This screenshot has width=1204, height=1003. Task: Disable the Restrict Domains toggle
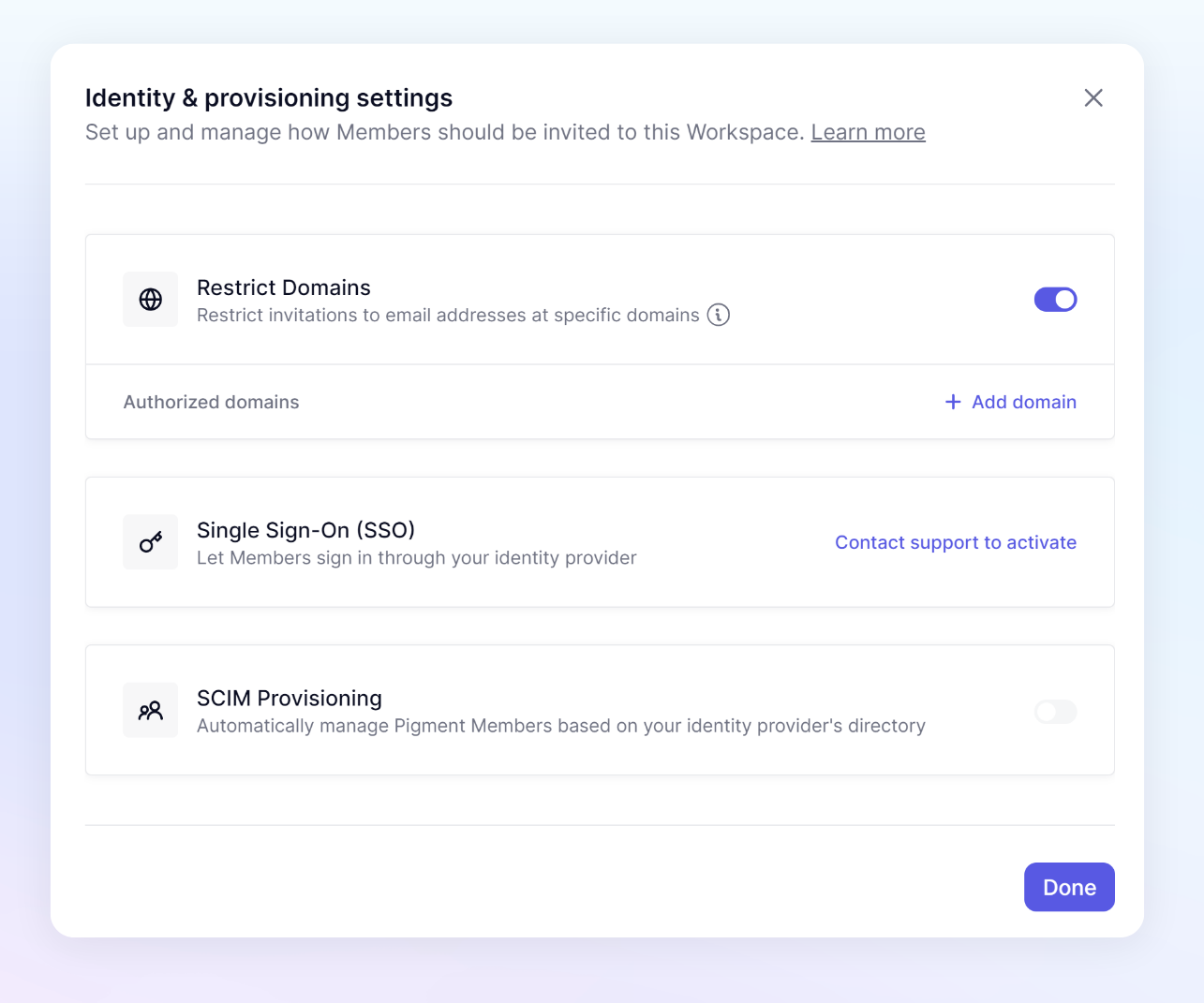[1056, 300]
